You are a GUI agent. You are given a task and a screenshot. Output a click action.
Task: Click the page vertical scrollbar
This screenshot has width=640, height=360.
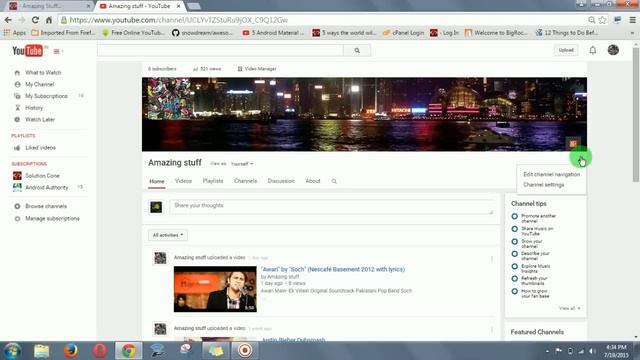[x=636, y=114]
